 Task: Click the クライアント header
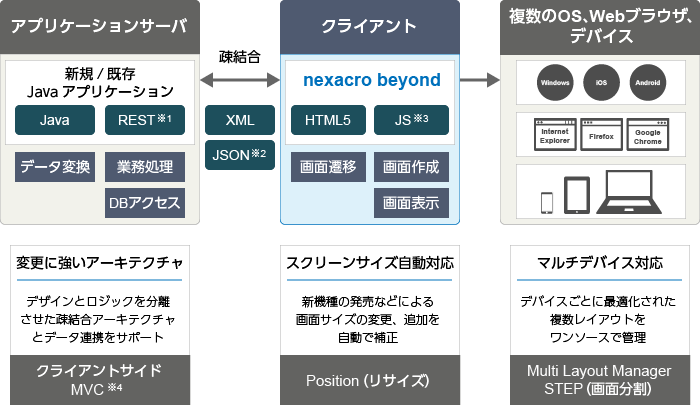pyautogui.click(x=370, y=27)
